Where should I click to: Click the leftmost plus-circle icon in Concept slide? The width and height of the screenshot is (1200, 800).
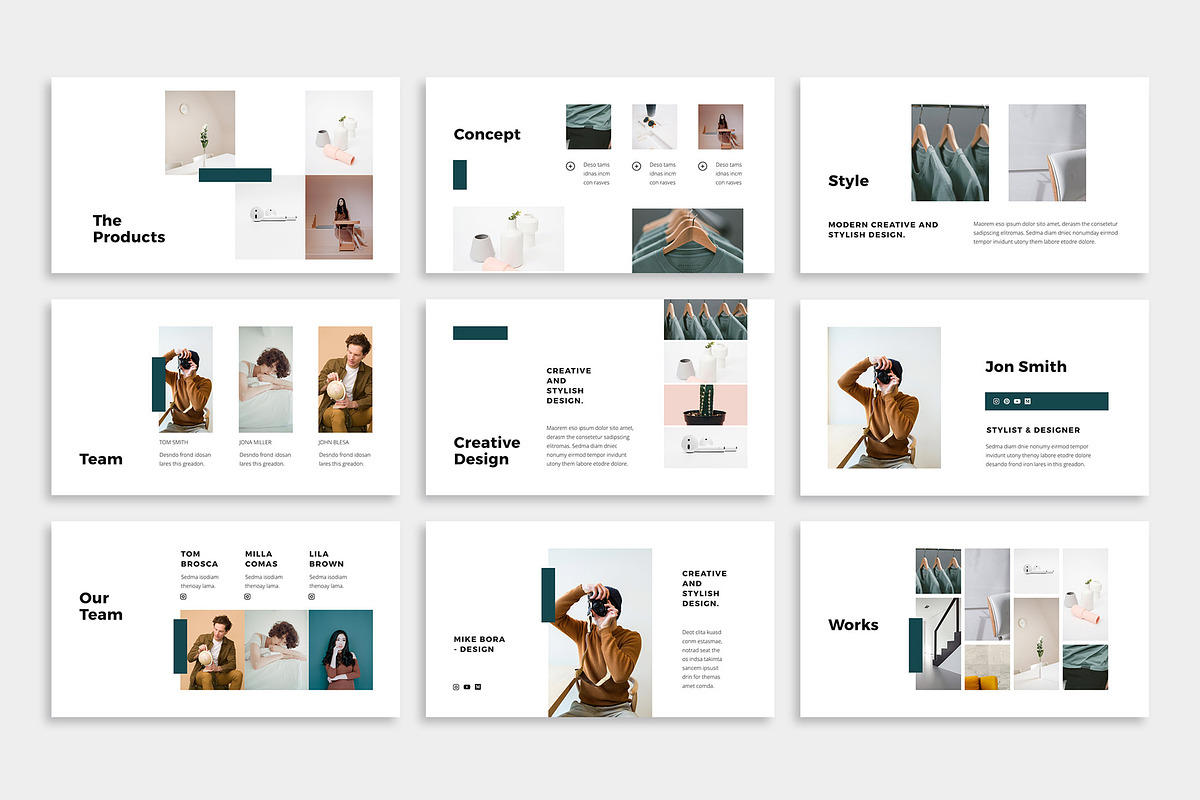(x=570, y=166)
